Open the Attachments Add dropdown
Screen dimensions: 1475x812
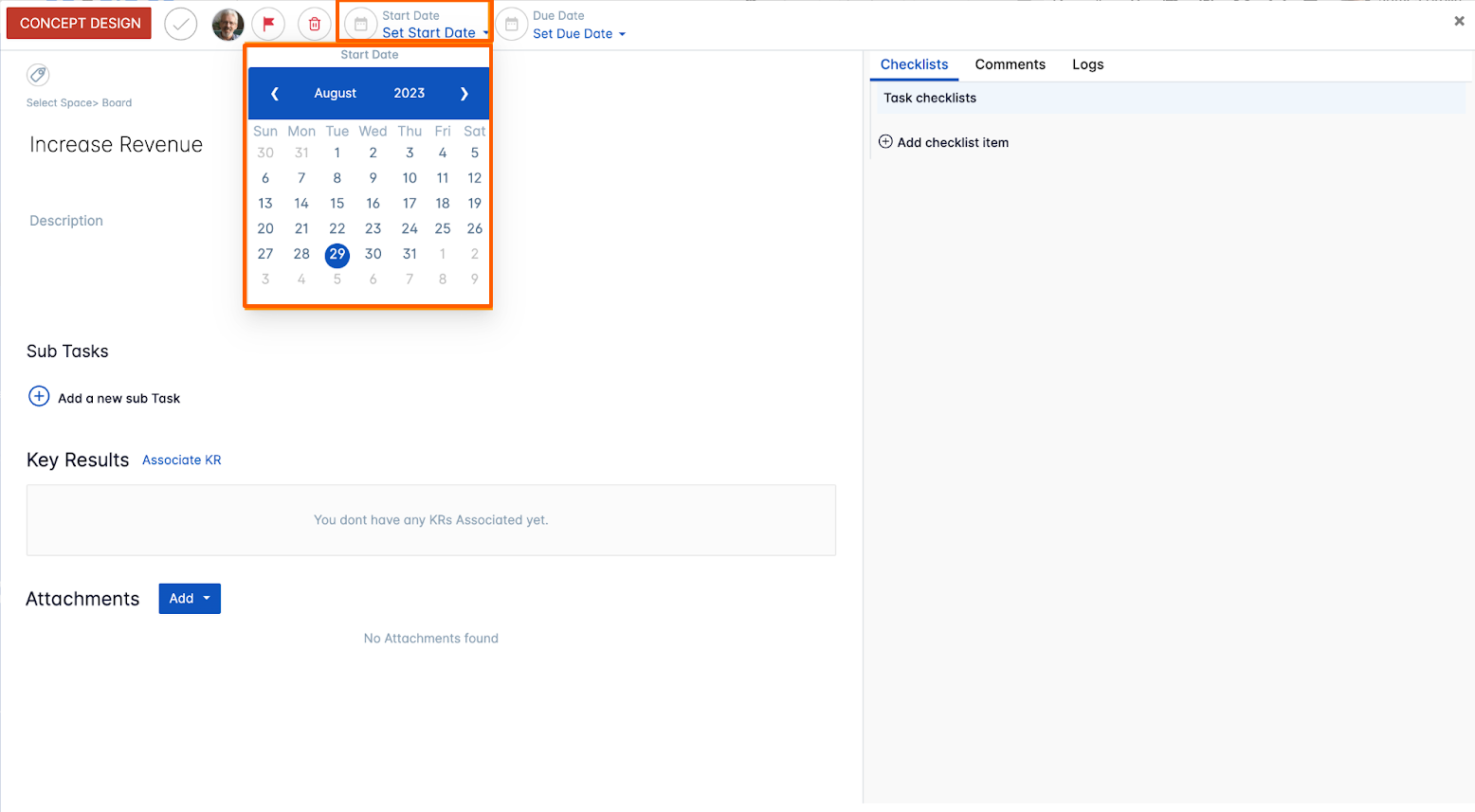point(189,598)
